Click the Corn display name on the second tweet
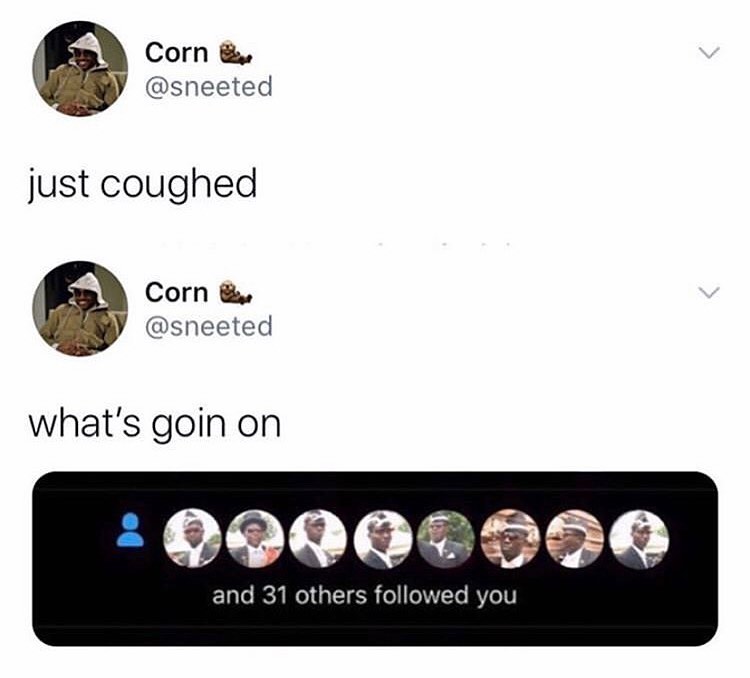The image size is (750, 678). 176,292
